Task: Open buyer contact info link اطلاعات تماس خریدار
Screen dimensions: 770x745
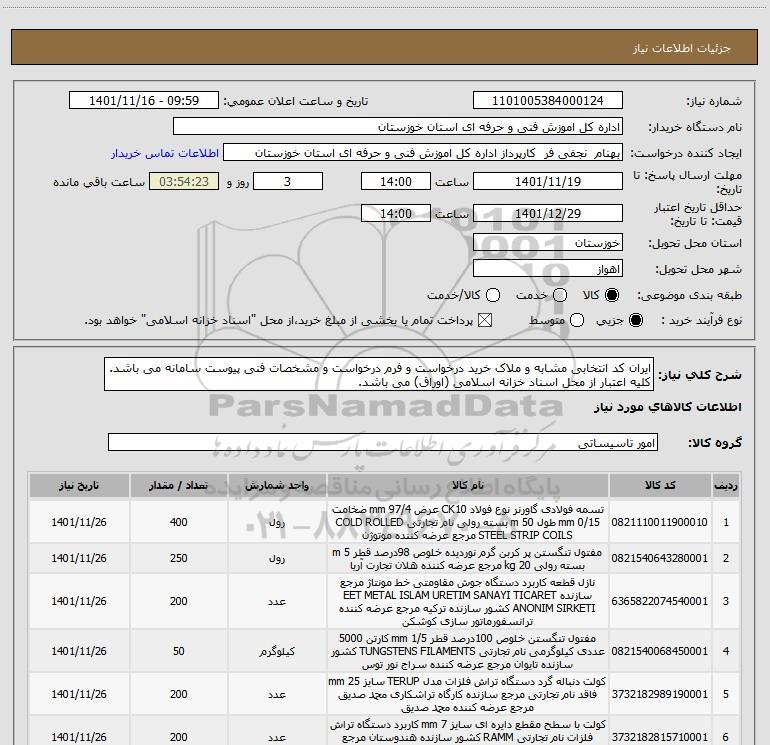Action: click(x=165, y=153)
